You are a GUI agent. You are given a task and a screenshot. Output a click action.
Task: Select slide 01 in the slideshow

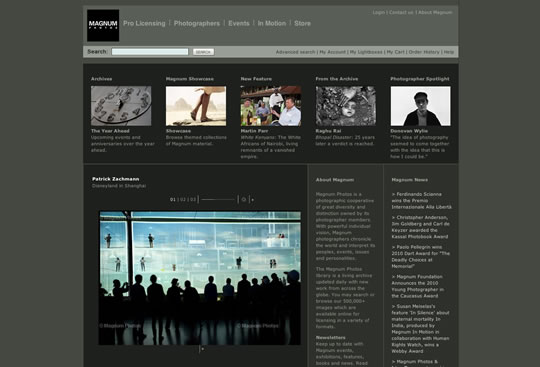tap(173, 199)
